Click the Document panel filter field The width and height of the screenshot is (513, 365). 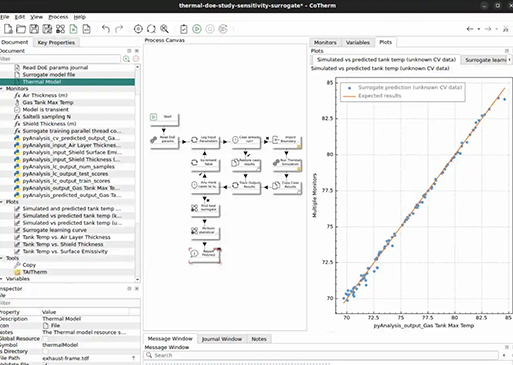tap(60, 59)
